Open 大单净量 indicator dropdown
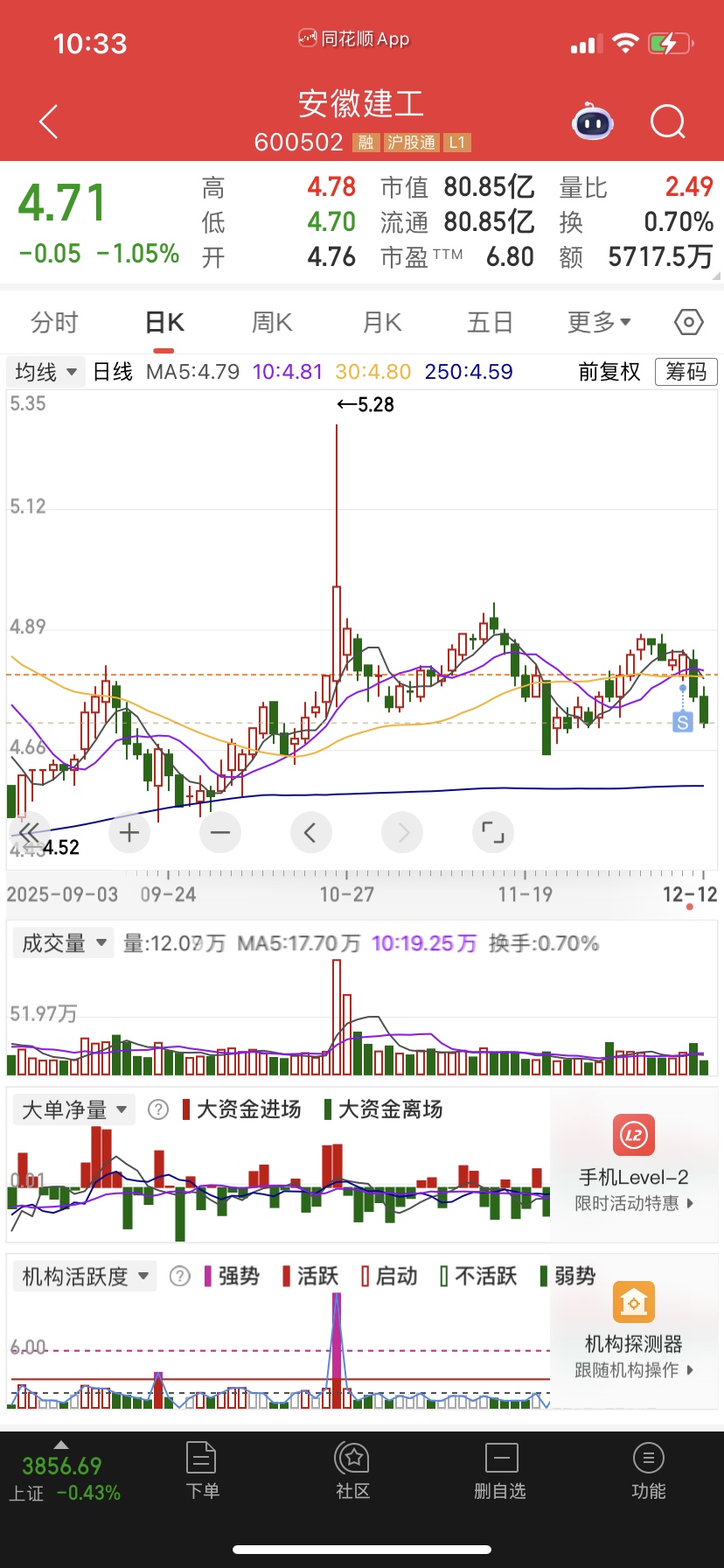The image size is (724, 1568). tap(74, 1109)
